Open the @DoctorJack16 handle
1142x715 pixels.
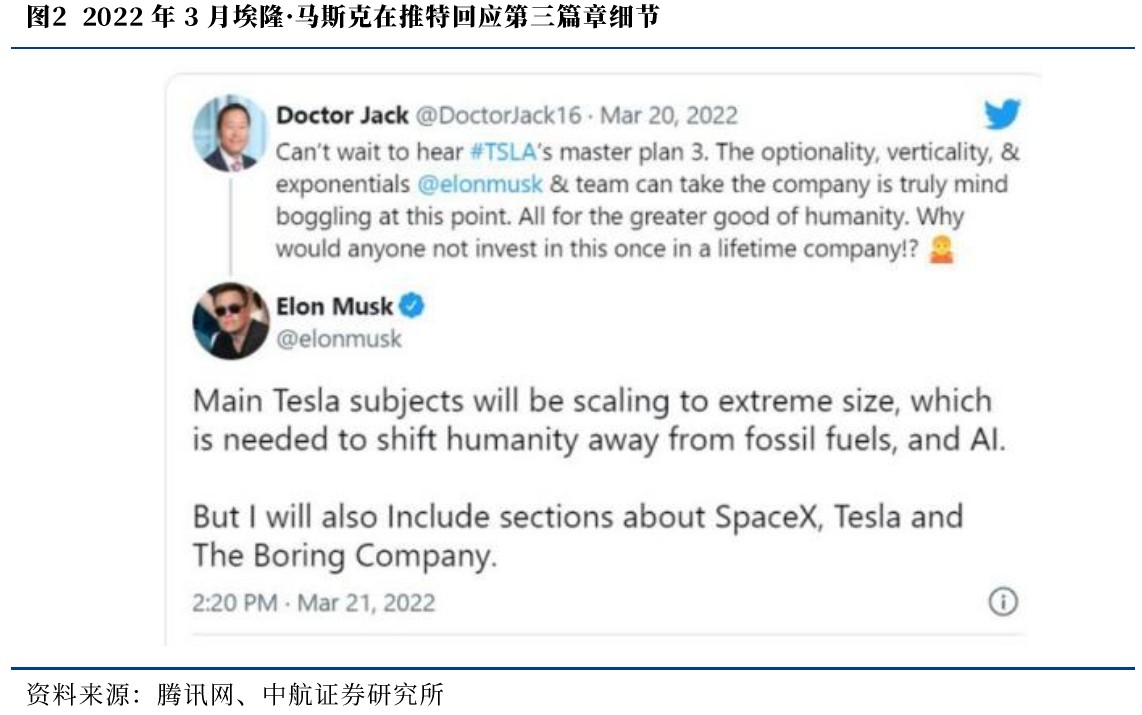497,115
